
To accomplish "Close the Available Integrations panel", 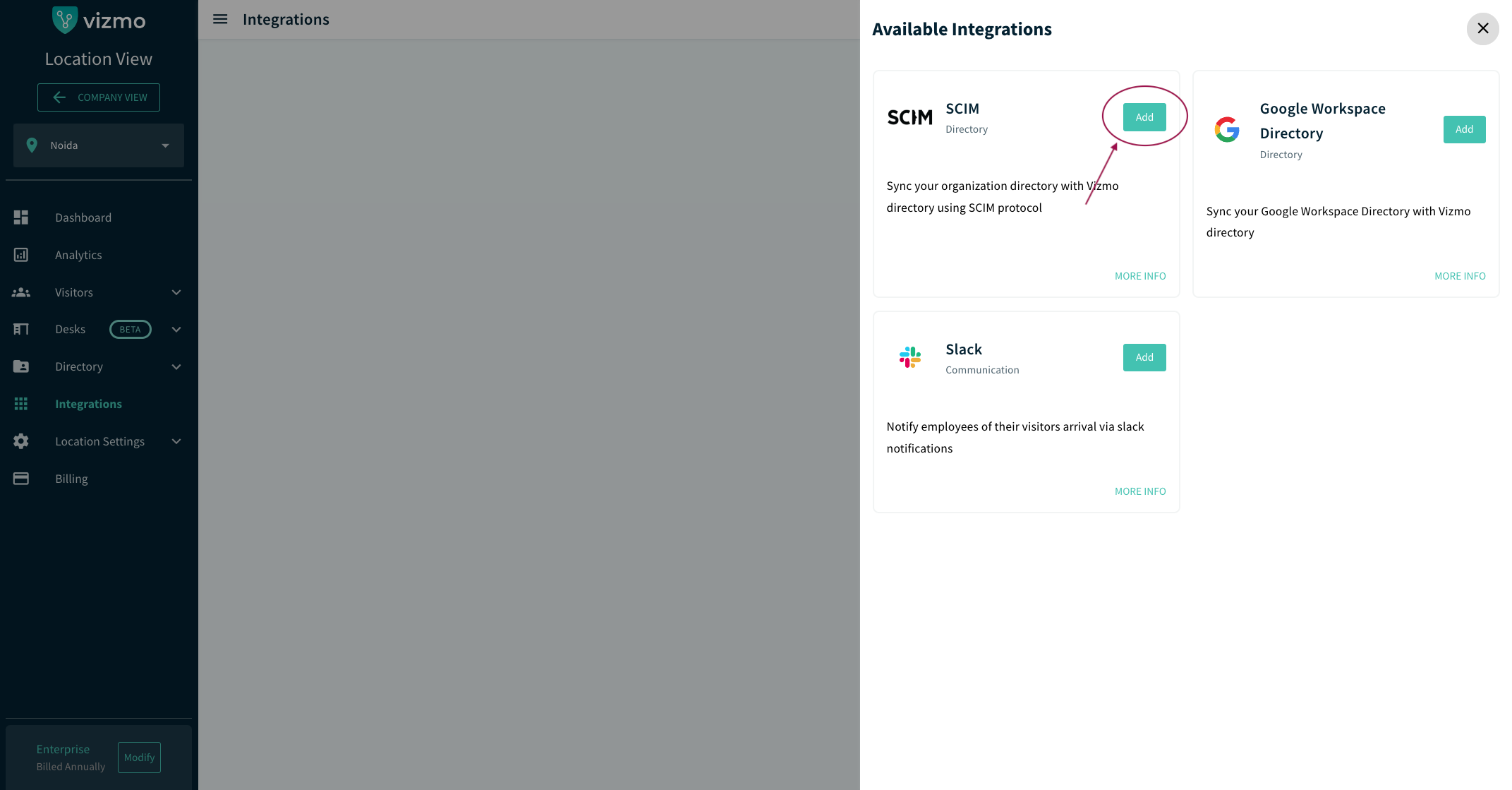I will click(1483, 28).
